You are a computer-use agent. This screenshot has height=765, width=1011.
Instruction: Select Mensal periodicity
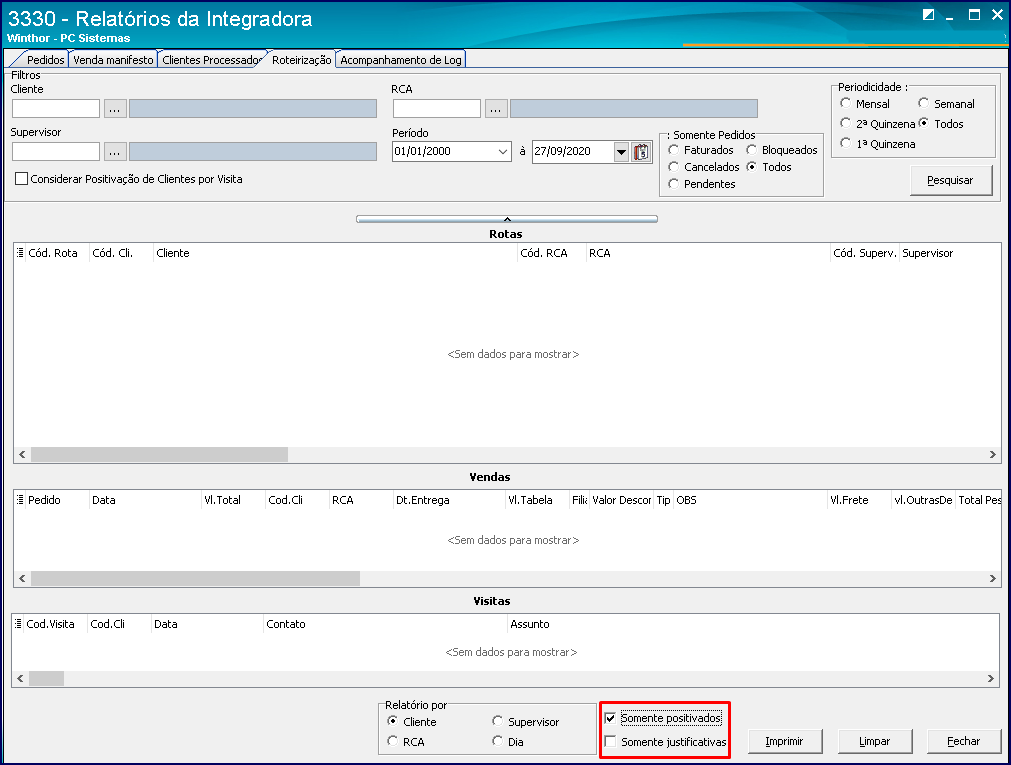845,103
